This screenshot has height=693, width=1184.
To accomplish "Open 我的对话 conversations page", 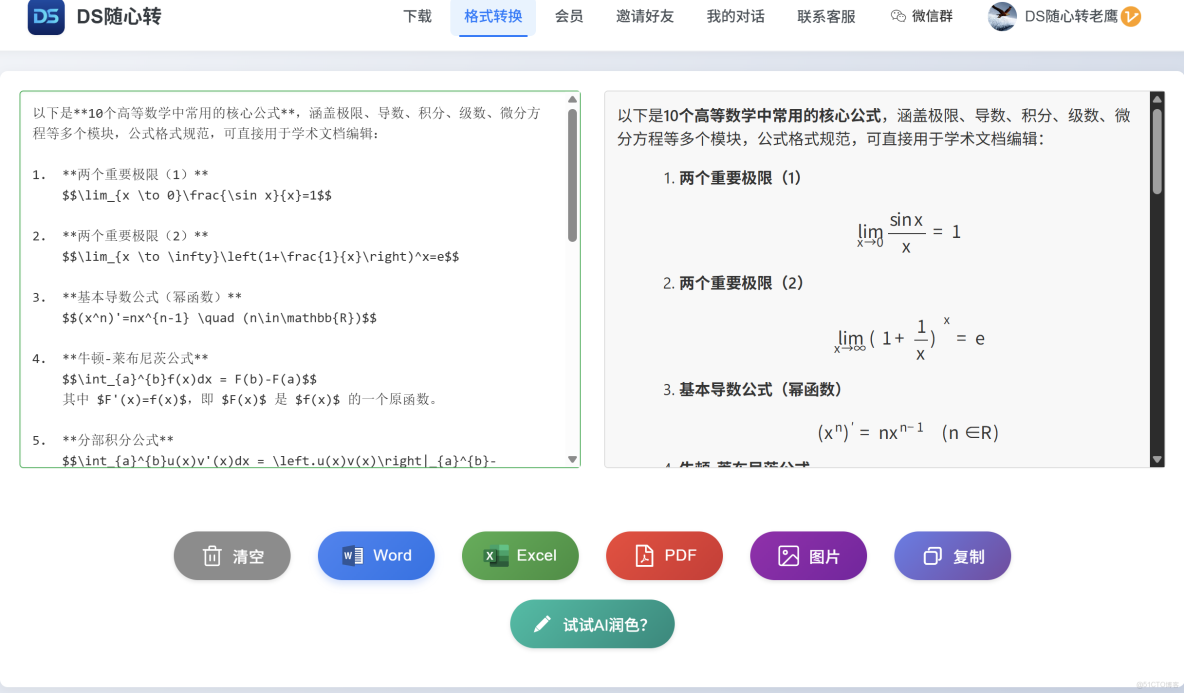I will click(735, 16).
